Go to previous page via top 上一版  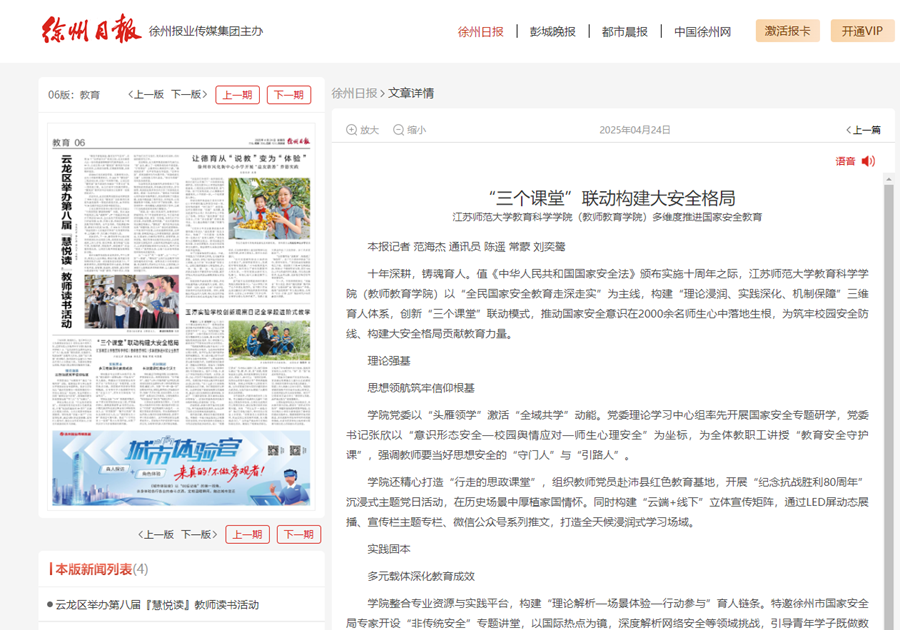click(146, 95)
